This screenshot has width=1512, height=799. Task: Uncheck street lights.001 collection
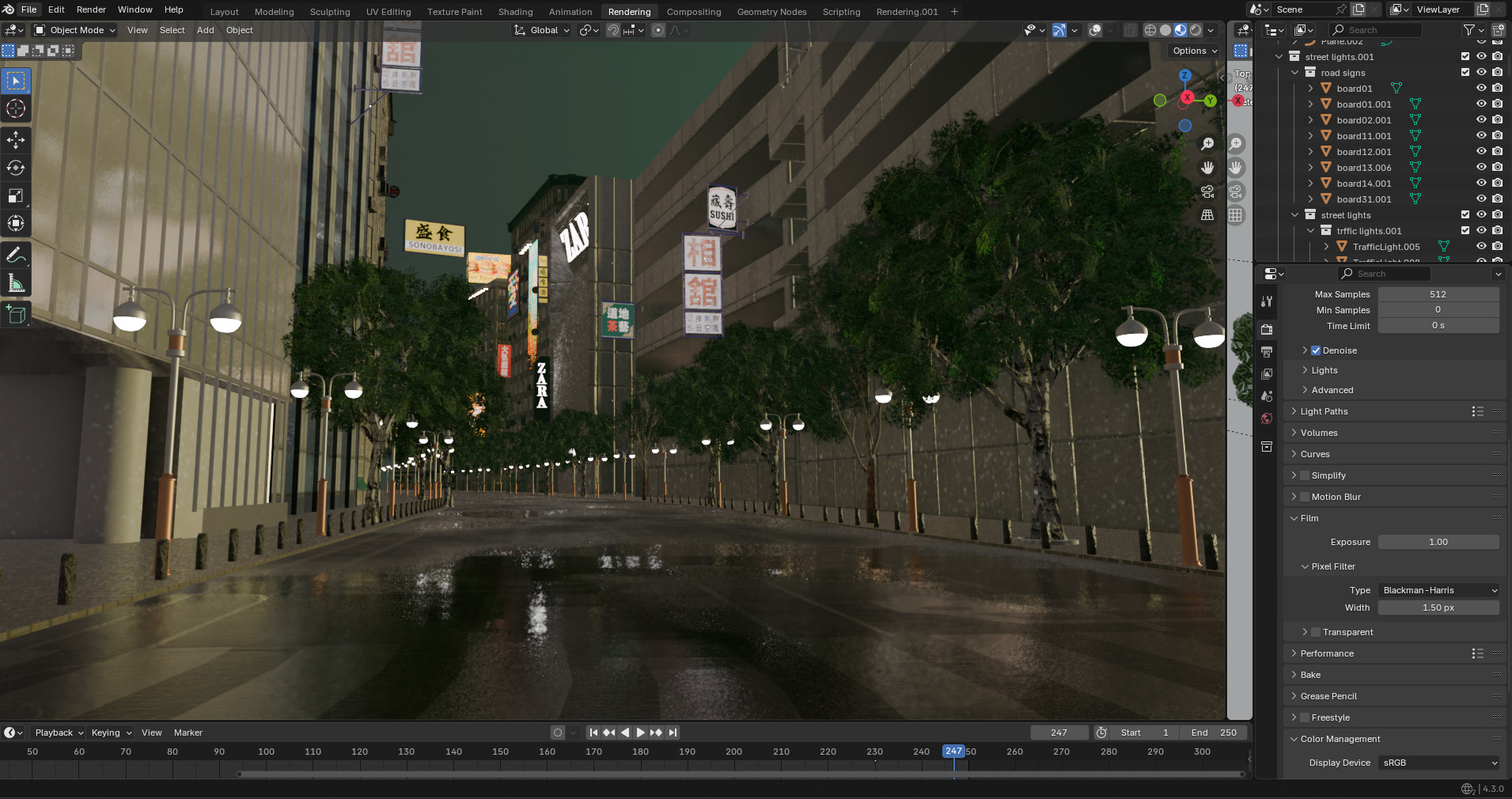tap(1465, 57)
